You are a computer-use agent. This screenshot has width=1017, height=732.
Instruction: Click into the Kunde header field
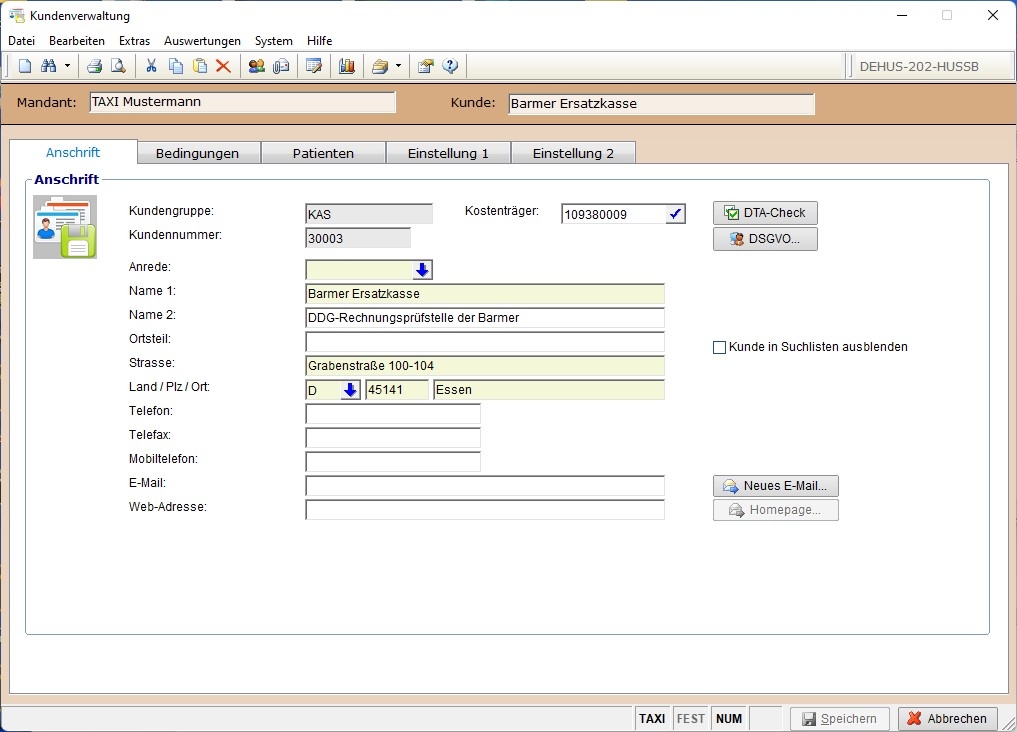pyautogui.click(x=662, y=104)
